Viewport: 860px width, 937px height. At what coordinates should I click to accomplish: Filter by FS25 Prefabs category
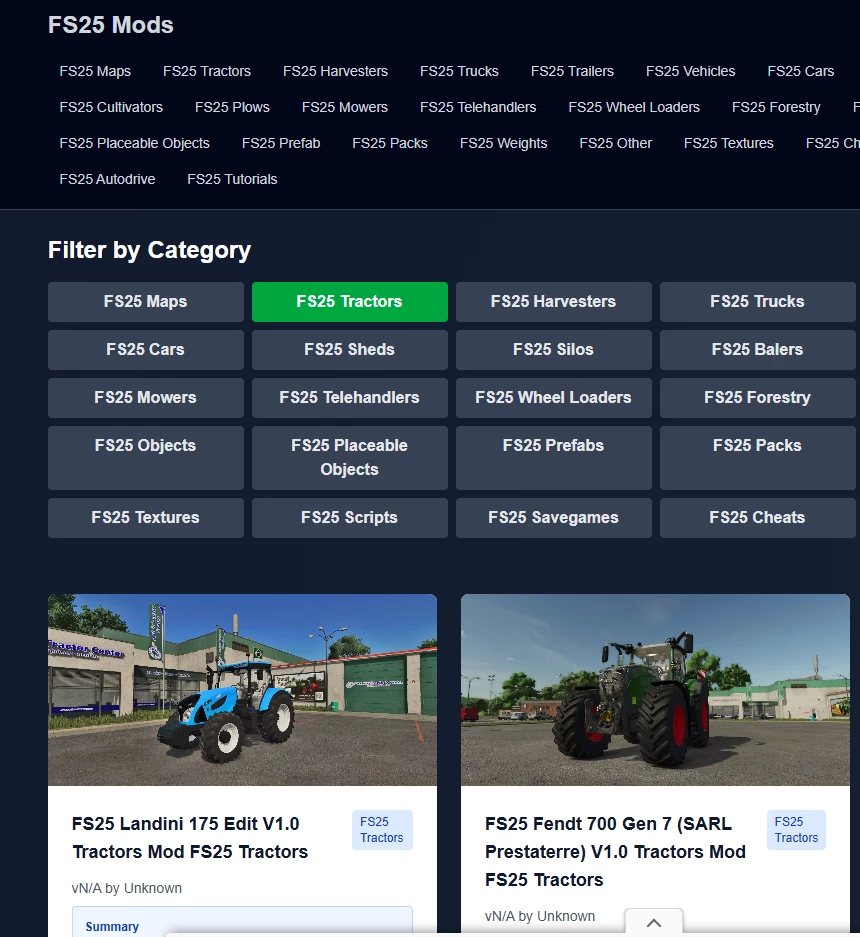point(553,458)
